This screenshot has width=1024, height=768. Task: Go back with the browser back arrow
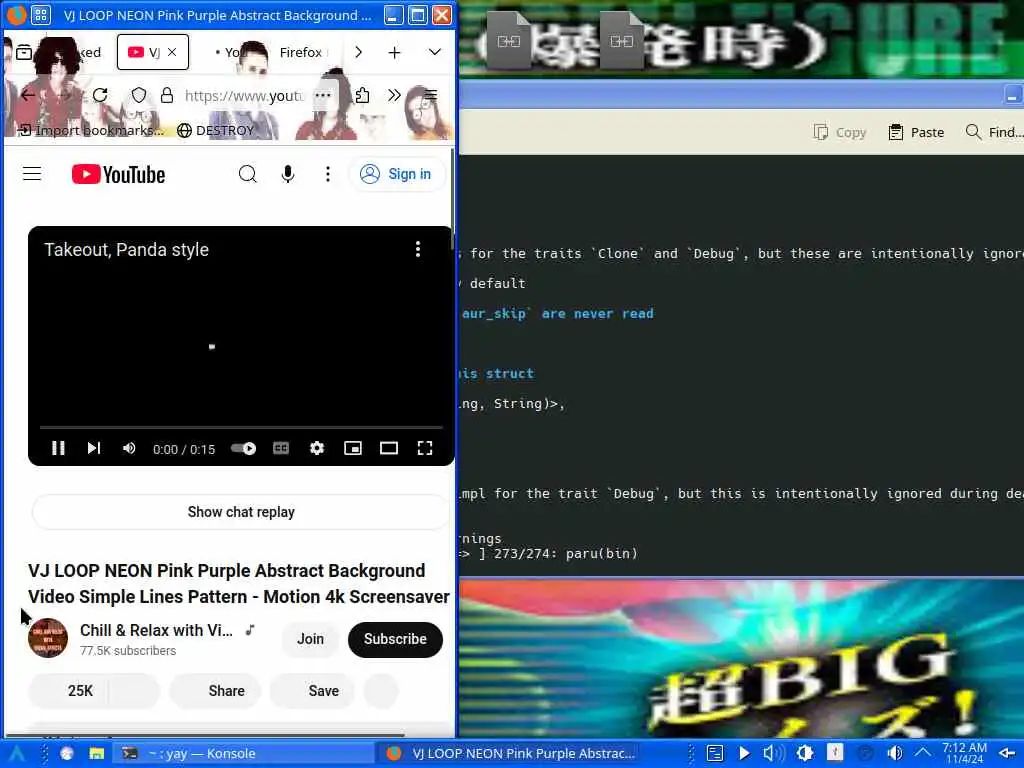pyautogui.click(x=28, y=95)
